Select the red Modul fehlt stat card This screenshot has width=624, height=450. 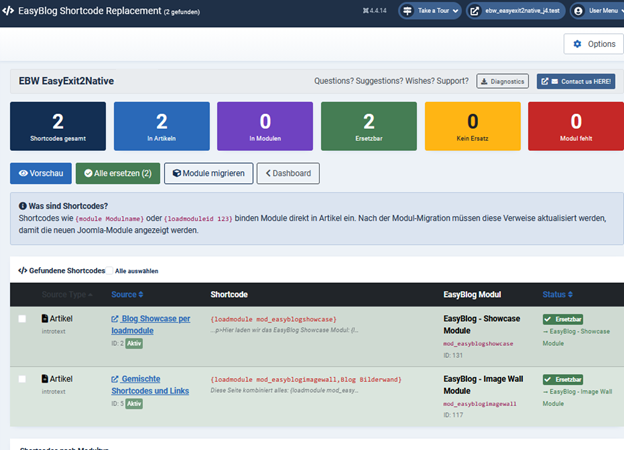576,126
